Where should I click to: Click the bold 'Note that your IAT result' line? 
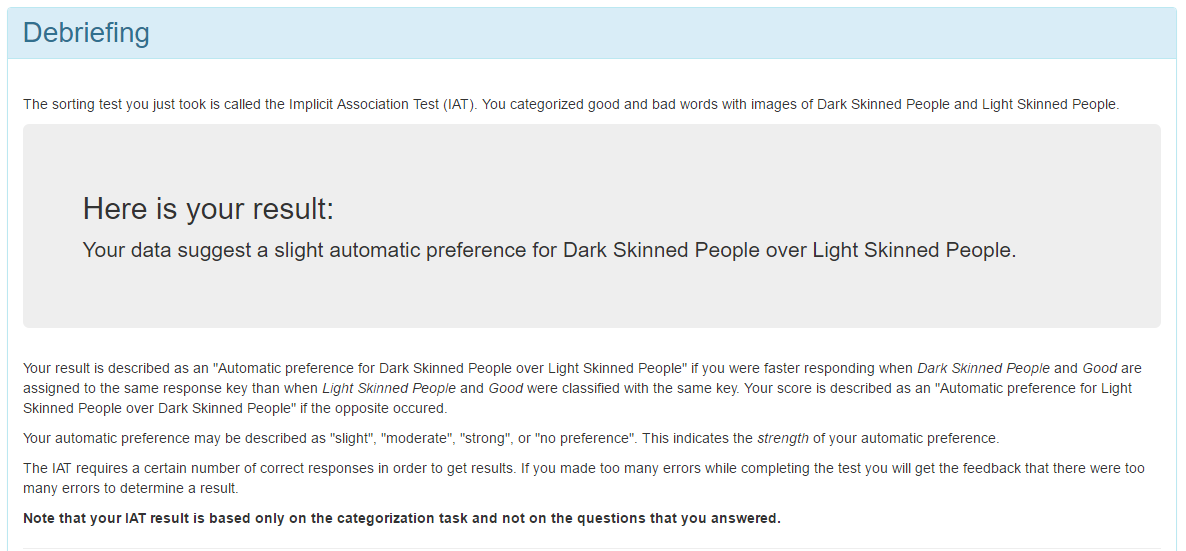pyautogui.click(x=402, y=518)
